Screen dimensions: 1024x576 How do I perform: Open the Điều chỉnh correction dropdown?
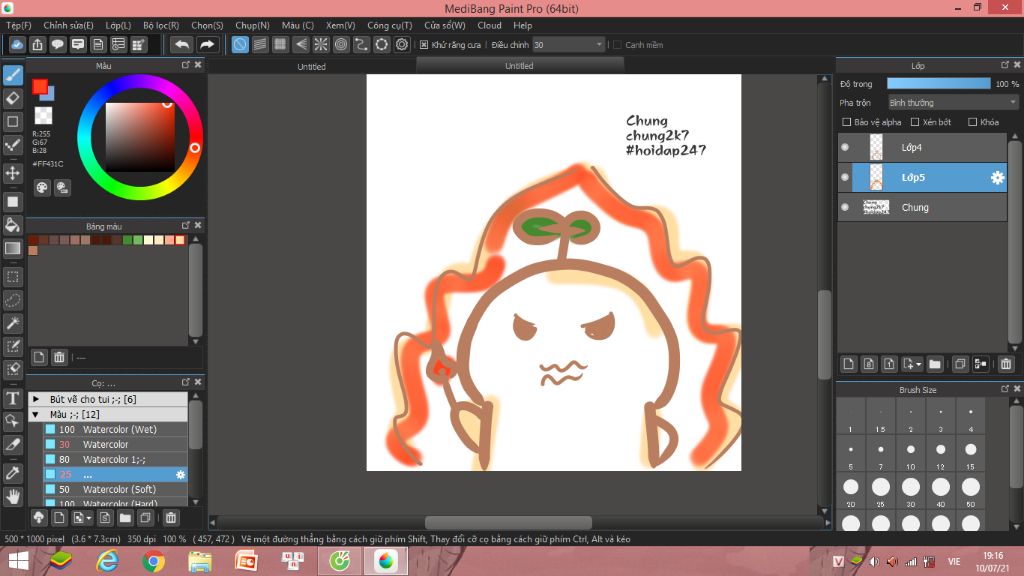pyautogui.click(x=568, y=45)
